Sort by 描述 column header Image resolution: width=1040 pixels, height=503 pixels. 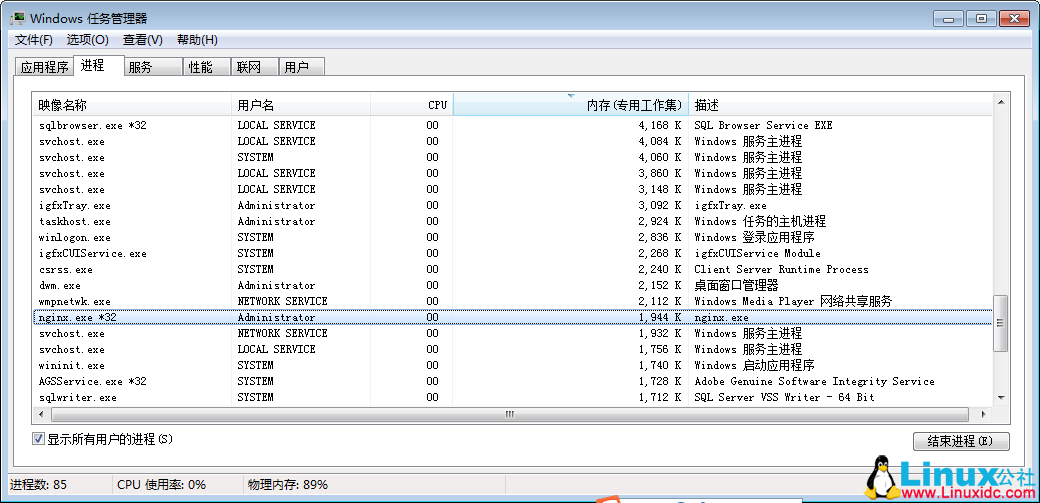coord(840,105)
